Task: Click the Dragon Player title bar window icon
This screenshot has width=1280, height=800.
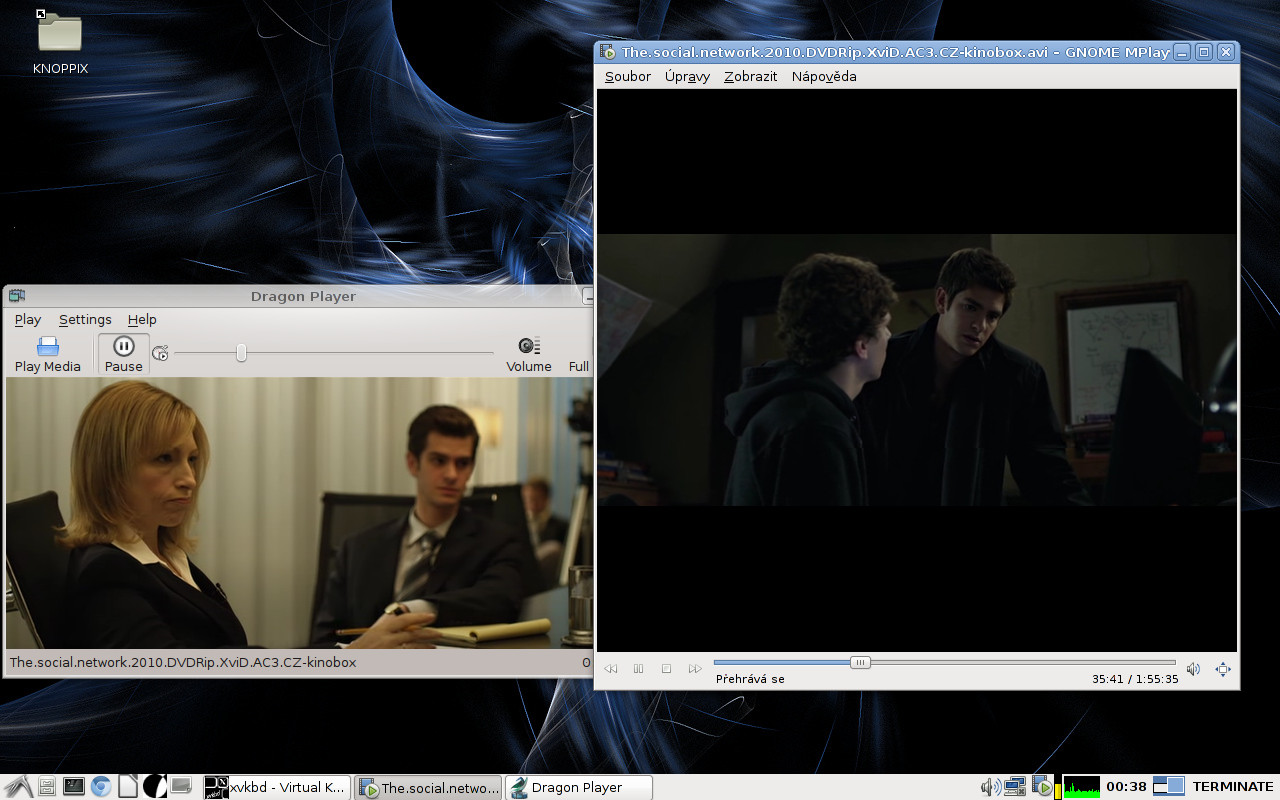Action: (16, 296)
